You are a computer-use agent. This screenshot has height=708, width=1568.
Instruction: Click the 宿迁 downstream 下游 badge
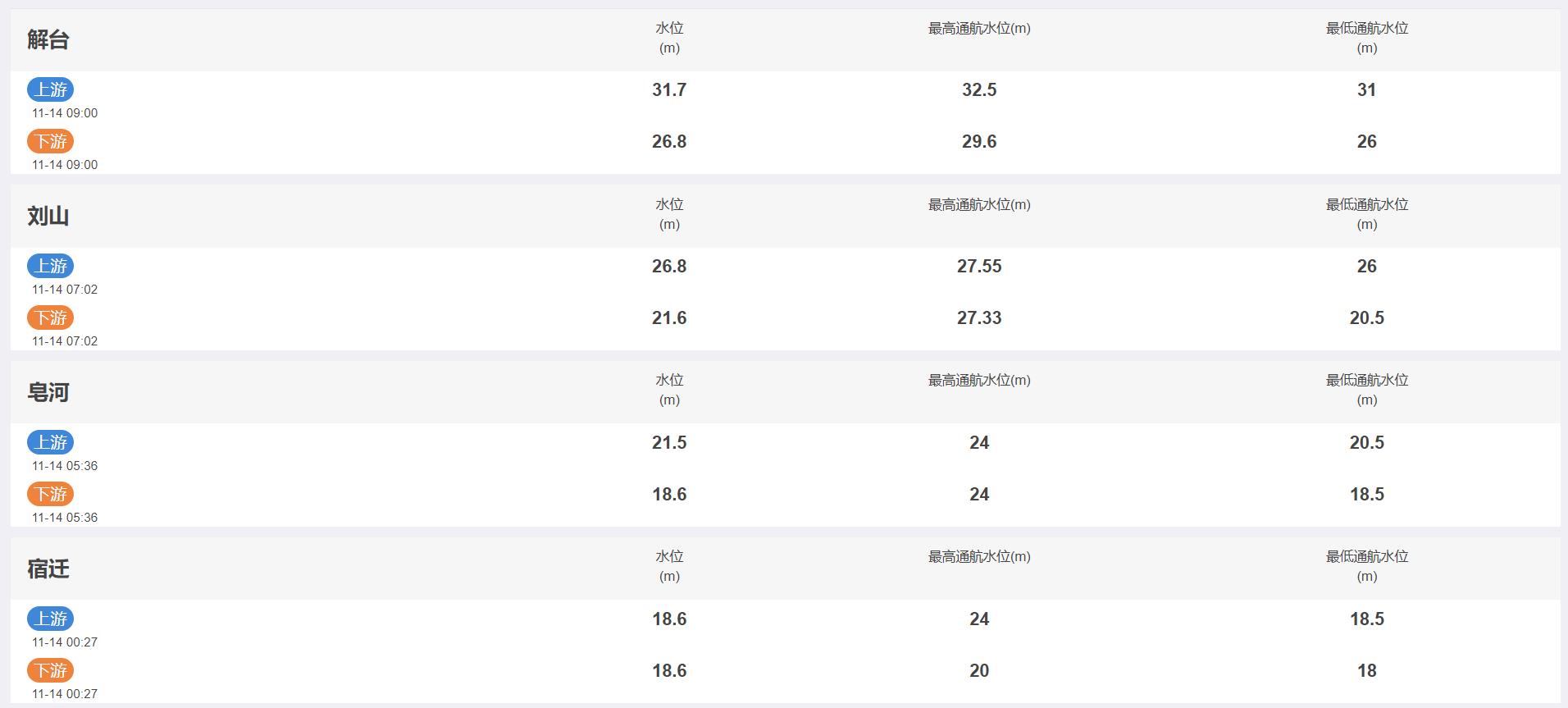pyautogui.click(x=50, y=670)
